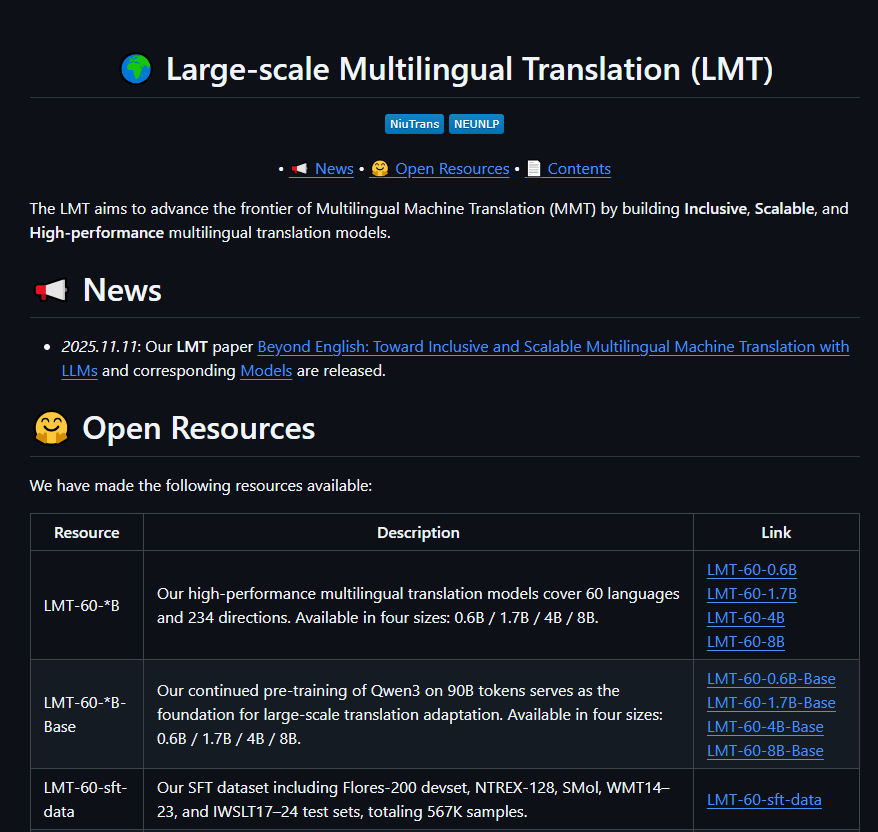
Task: Select the LMT-60-4B-Base link
Action: pos(765,727)
